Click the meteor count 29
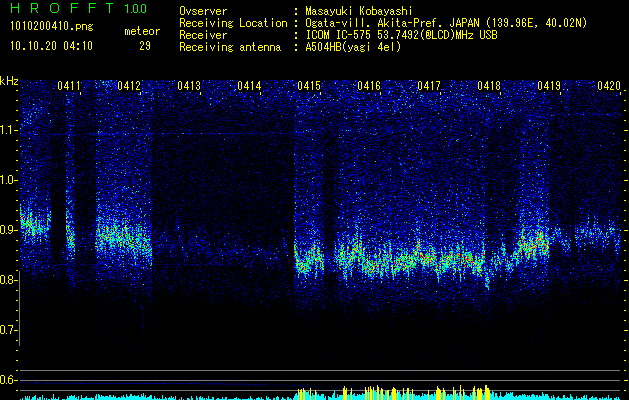Image resolution: width=629 pixels, height=400 pixels. pos(145,46)
